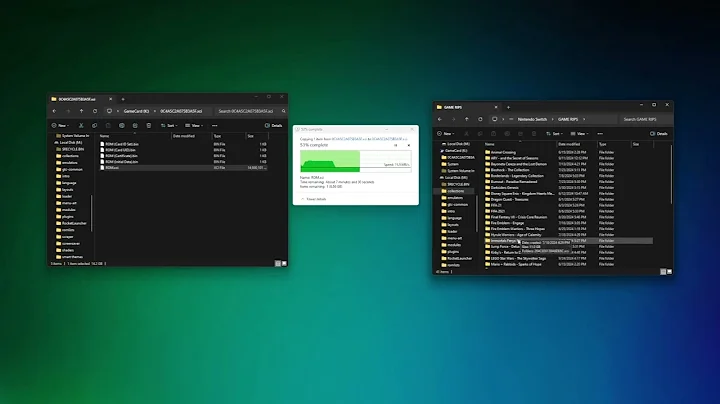Screen dimensions: 720x404
Task: Open a new tab in GAME RIPS window
Action: coord(508,107)
